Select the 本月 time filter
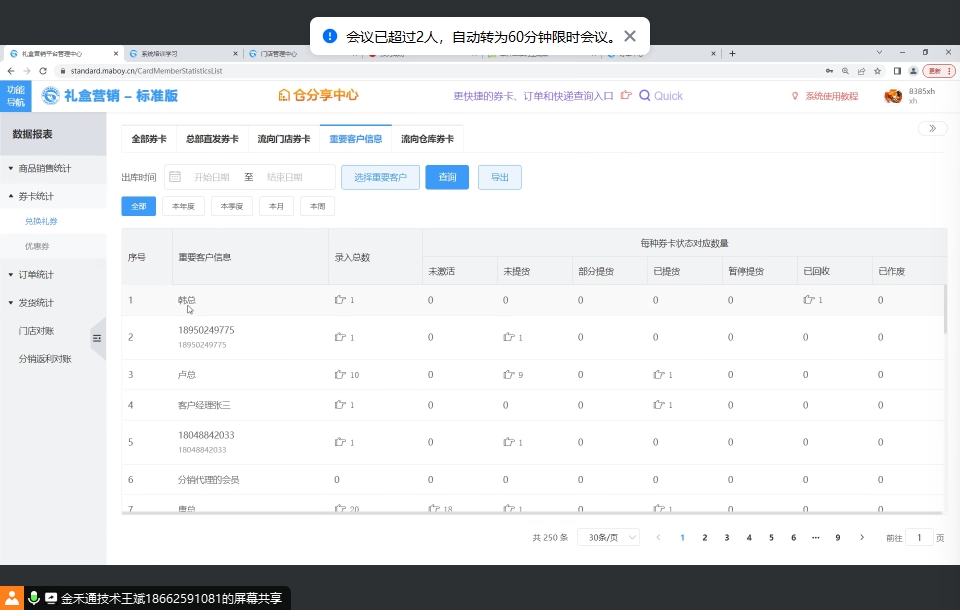960x610 pixels. tap(276, 206)
